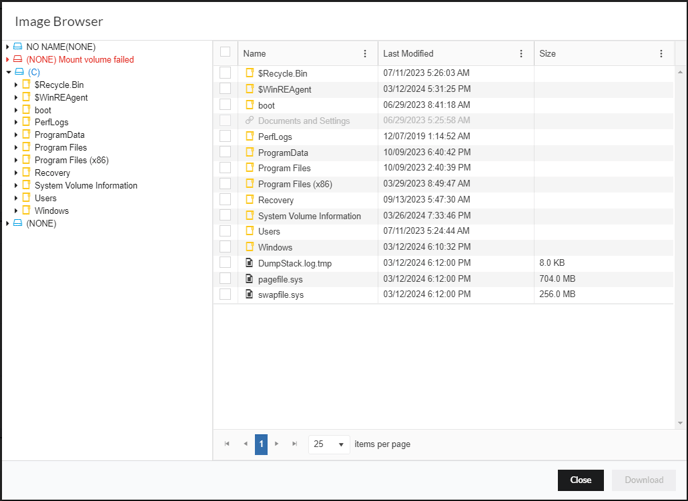This screenshot has width=688, height=501.
Task: Click the System Volume Information folder icon in list
Action: click(250, 215)
